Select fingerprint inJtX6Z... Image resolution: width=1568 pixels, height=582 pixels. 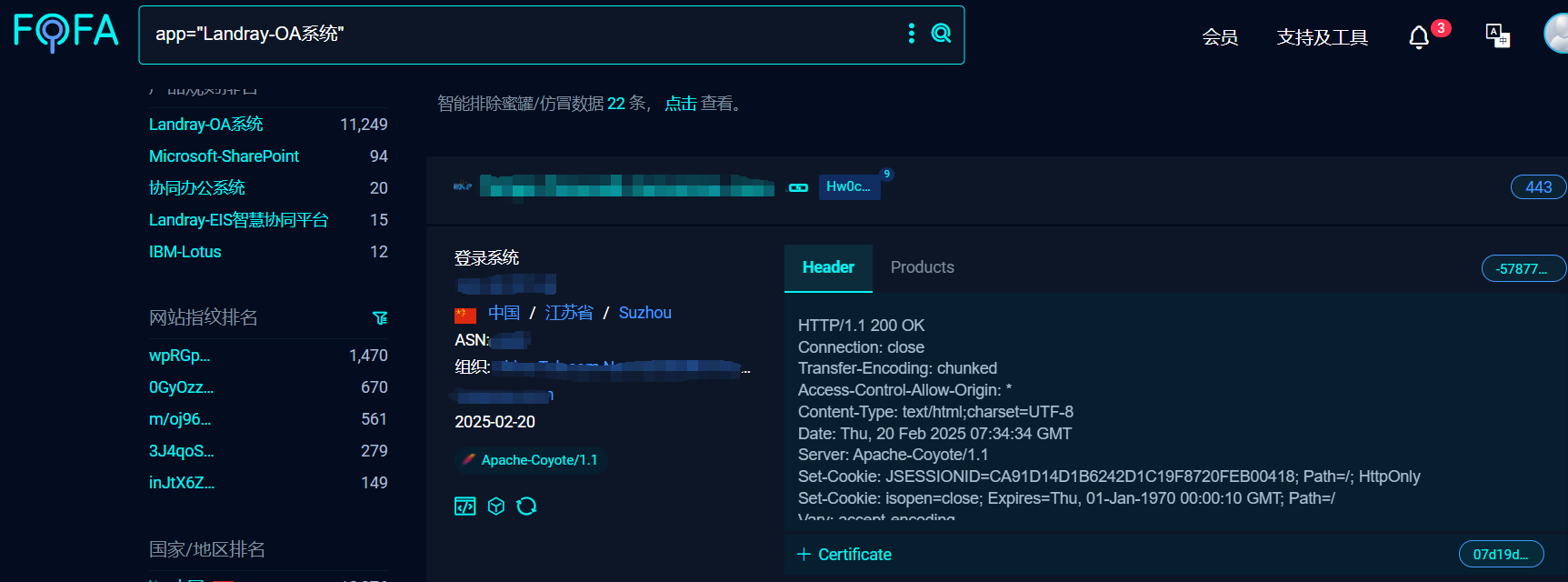pyautogui.click(x=182, y=483)
